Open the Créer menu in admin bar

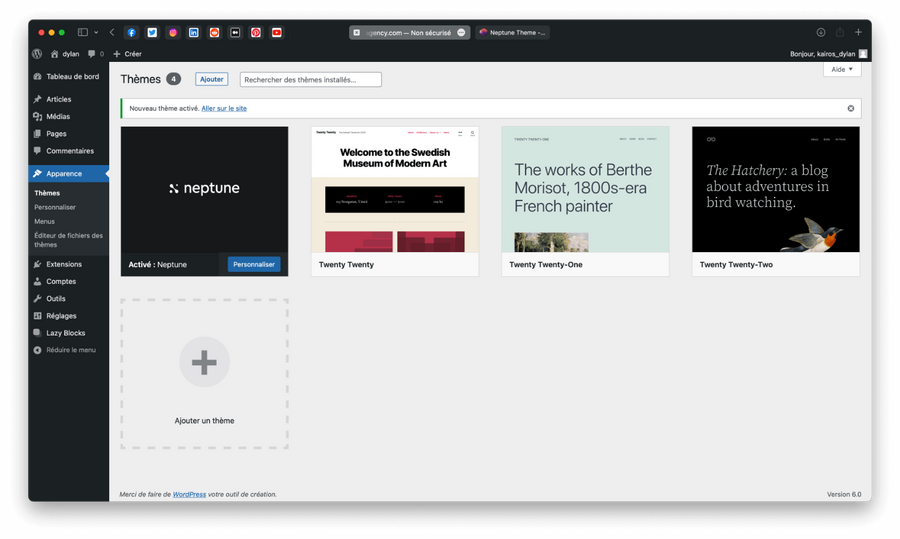(127, 54)
